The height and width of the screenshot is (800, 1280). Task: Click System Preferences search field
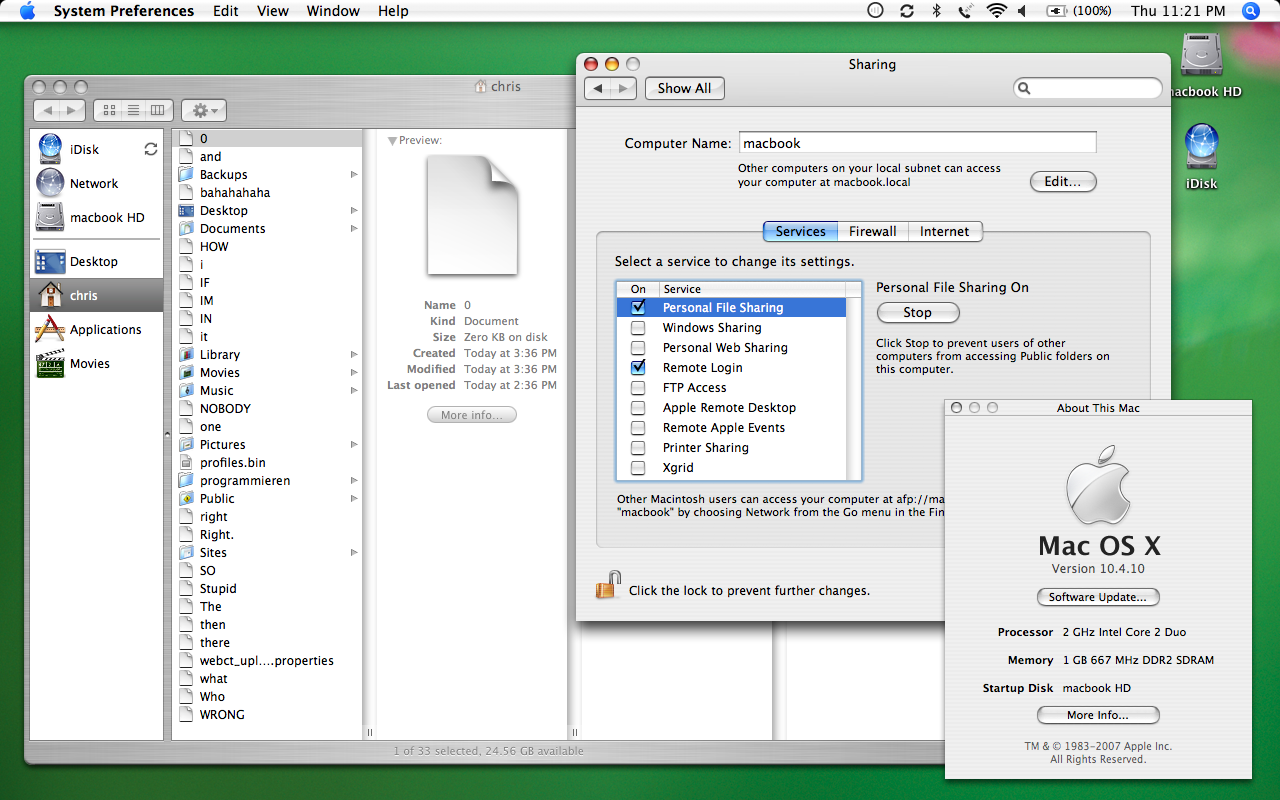(x=1088, y=88)
